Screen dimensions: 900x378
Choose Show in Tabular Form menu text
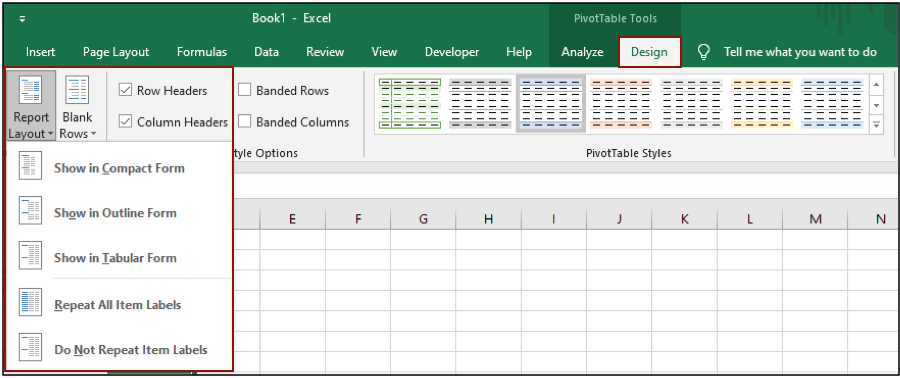click(115, 258)
